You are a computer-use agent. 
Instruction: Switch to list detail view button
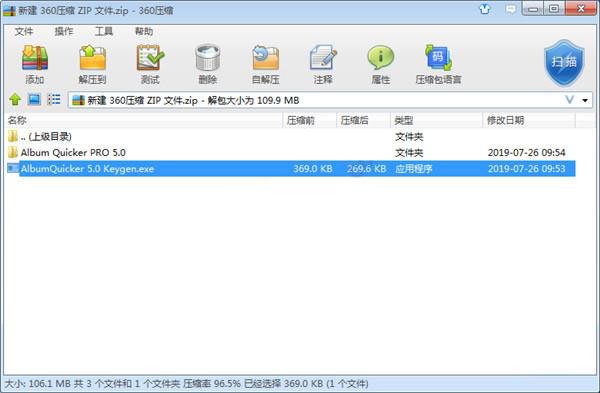click(54, 100)
